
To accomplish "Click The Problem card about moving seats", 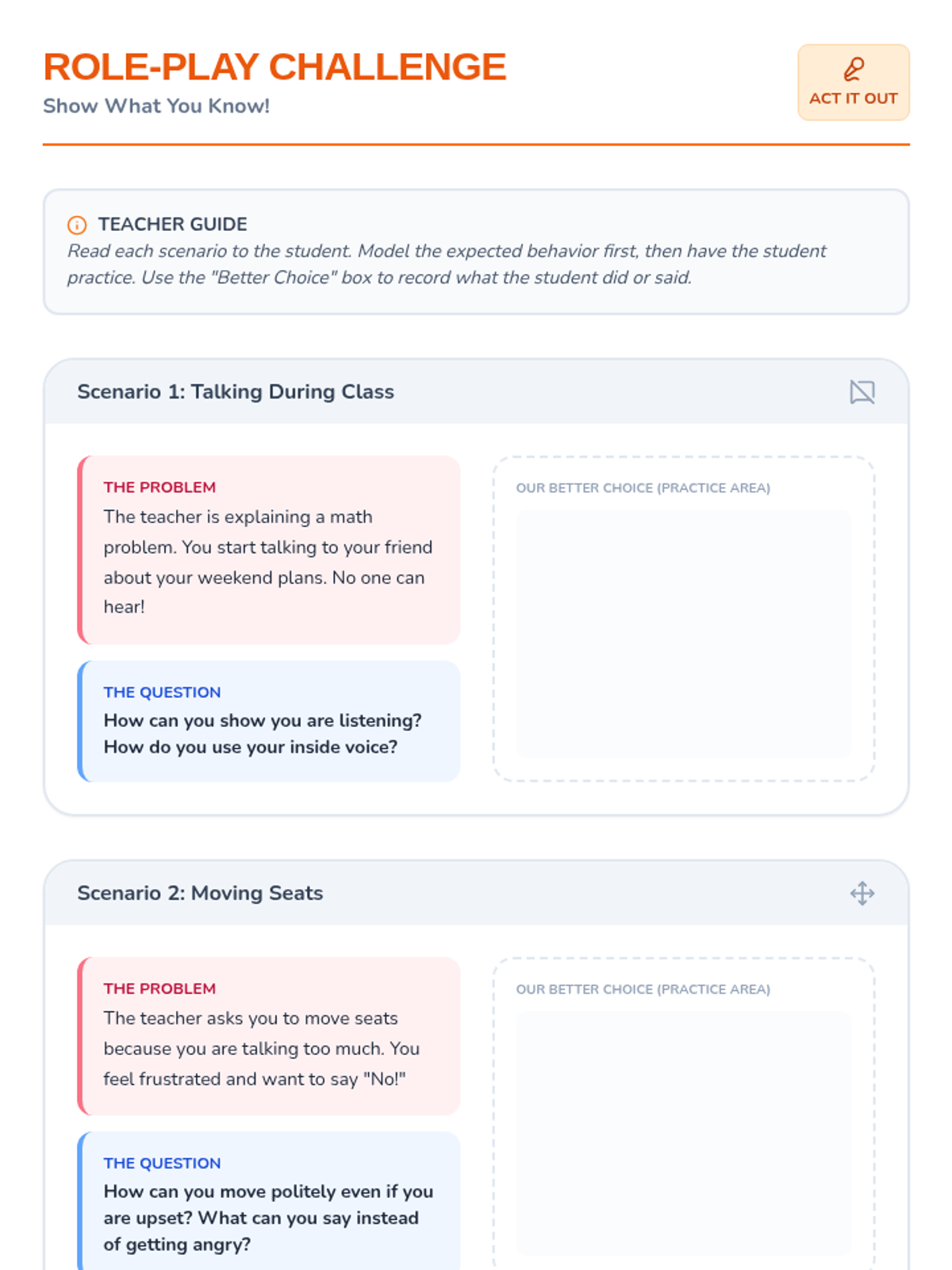I will pyautogui.click(x=269, y=1036).
